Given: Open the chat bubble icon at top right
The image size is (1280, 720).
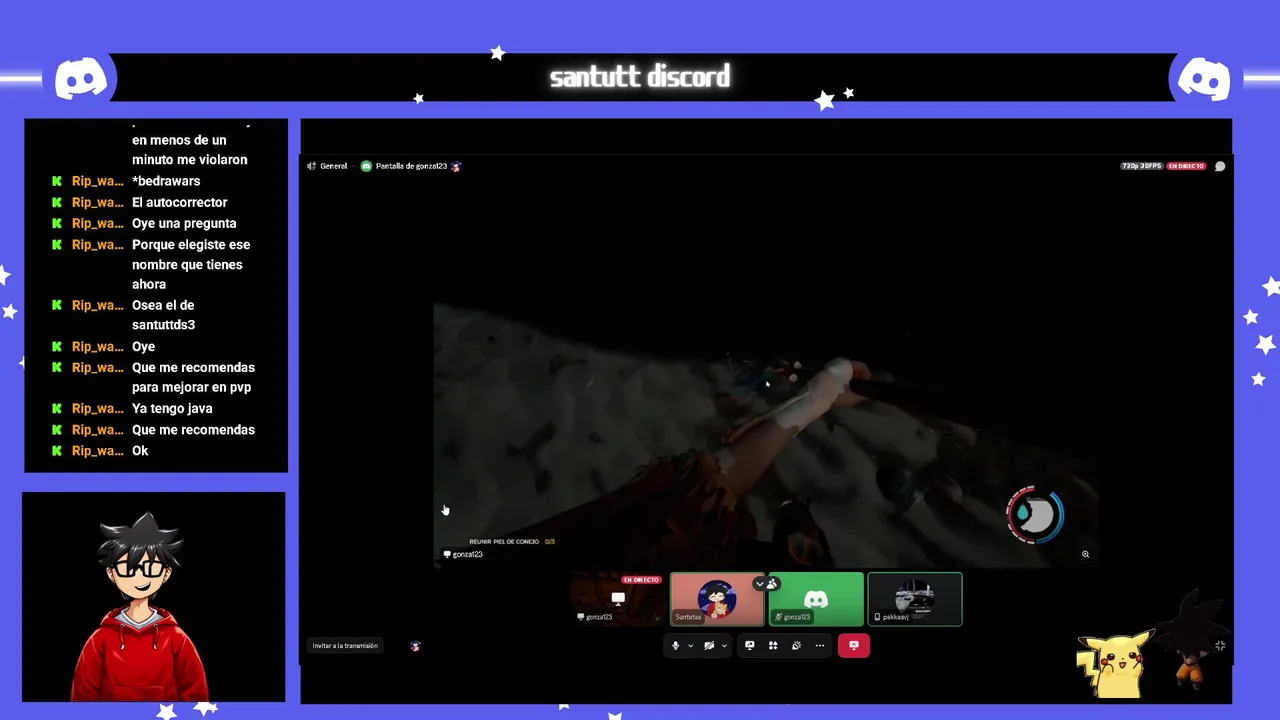Looking at the screenshot, I should [x=1220, y=166].
